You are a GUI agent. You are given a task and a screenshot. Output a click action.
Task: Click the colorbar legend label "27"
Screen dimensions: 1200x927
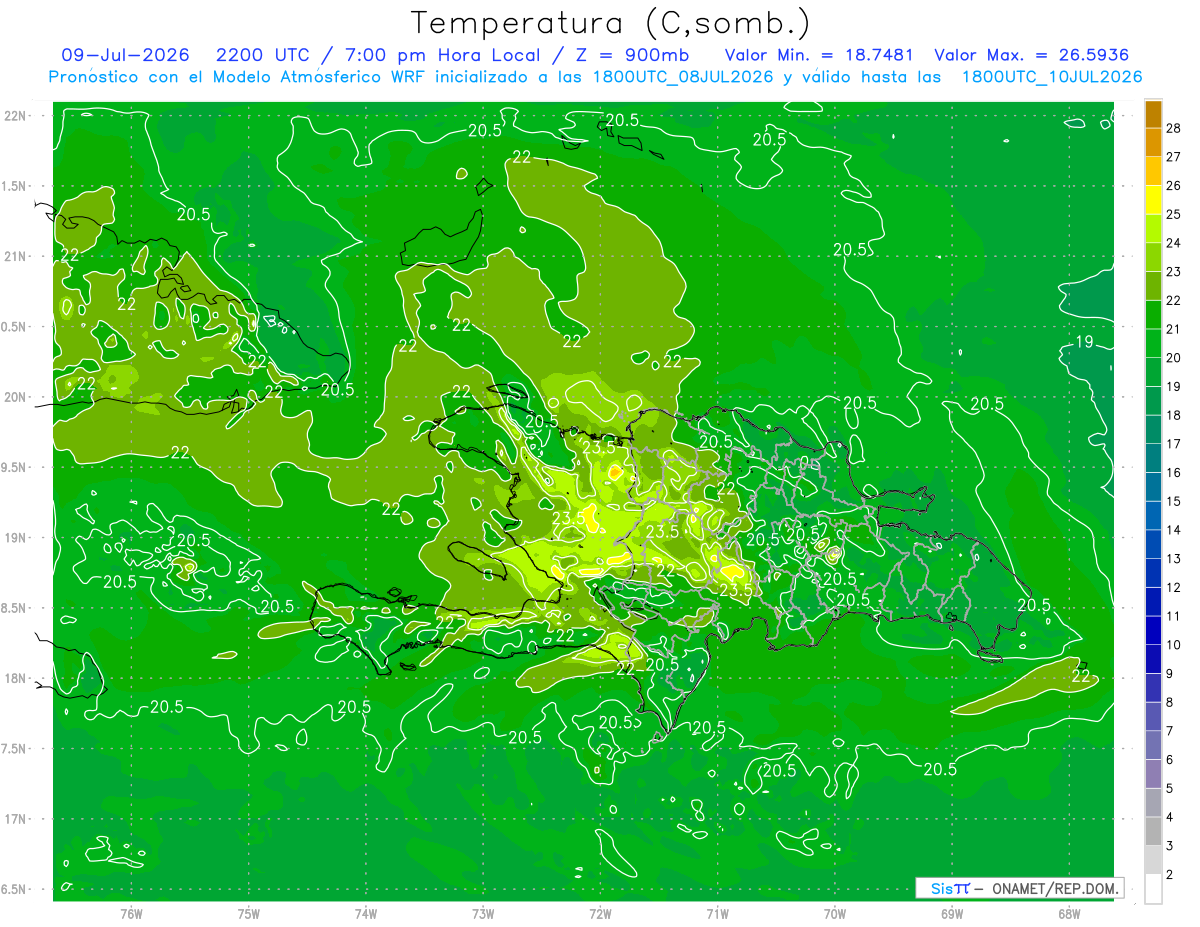point(1174,156)
